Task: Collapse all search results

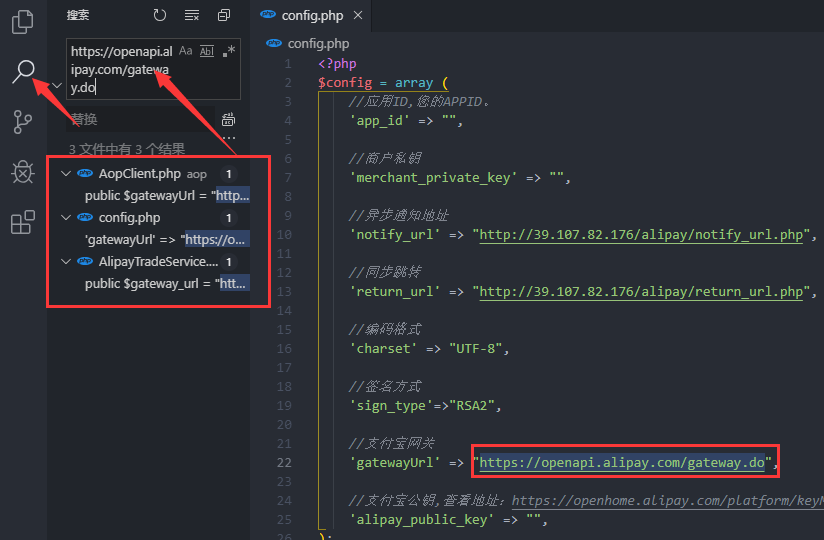Action: [x=224, y=15]
